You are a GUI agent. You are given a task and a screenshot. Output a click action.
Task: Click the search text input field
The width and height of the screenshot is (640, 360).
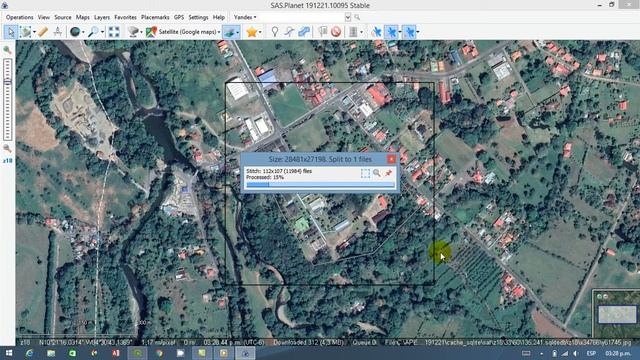pyautogui.click(x=302, y=17)
